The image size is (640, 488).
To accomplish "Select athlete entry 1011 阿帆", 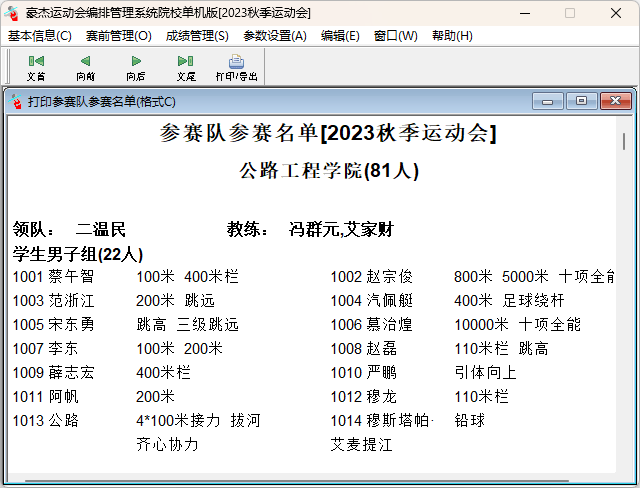I will (x=45, y=397).
